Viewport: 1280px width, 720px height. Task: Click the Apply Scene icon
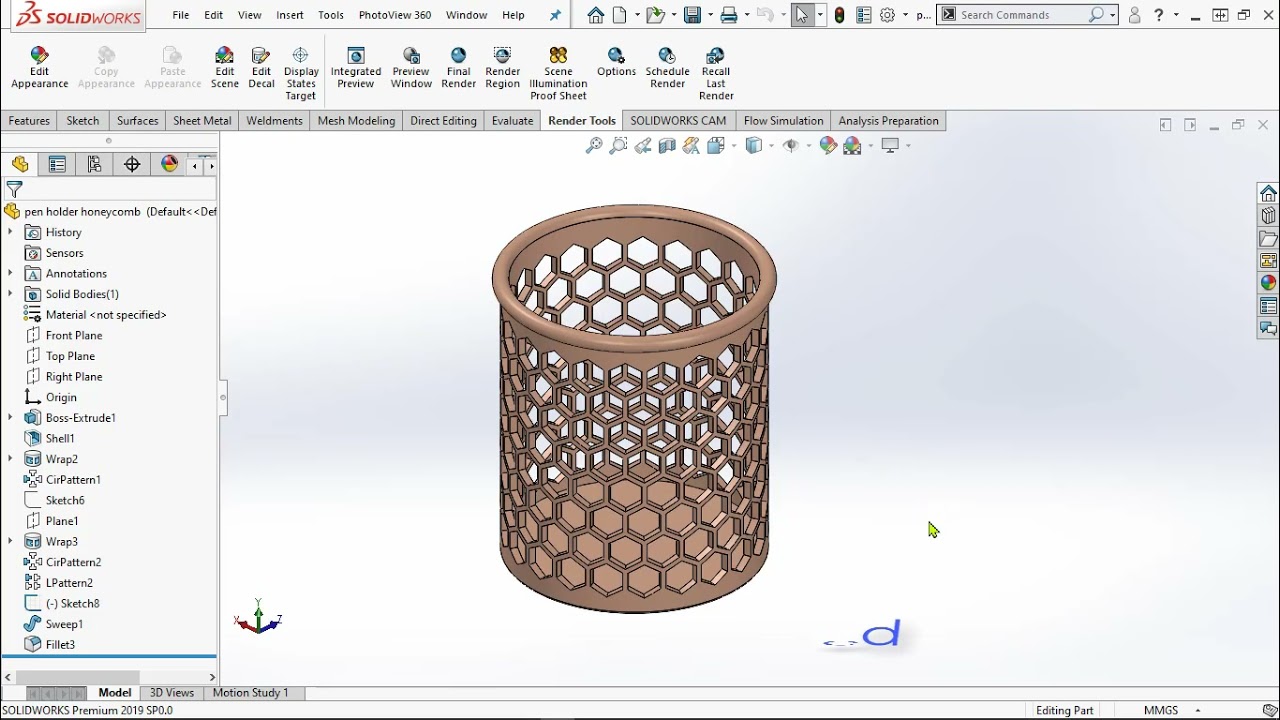click(853, 146)
